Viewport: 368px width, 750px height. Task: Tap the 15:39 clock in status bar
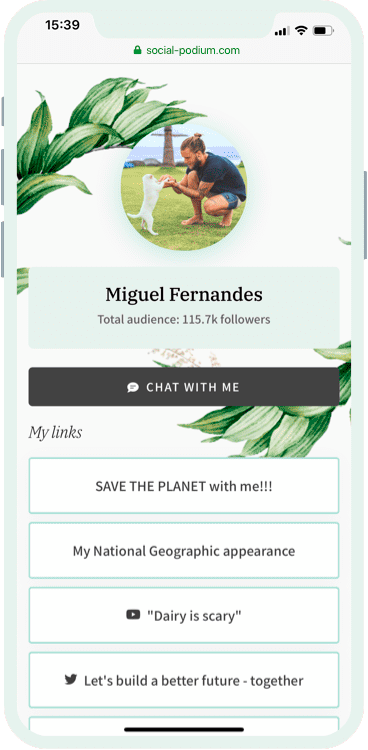pyautogui.click(x=61, y=25)
